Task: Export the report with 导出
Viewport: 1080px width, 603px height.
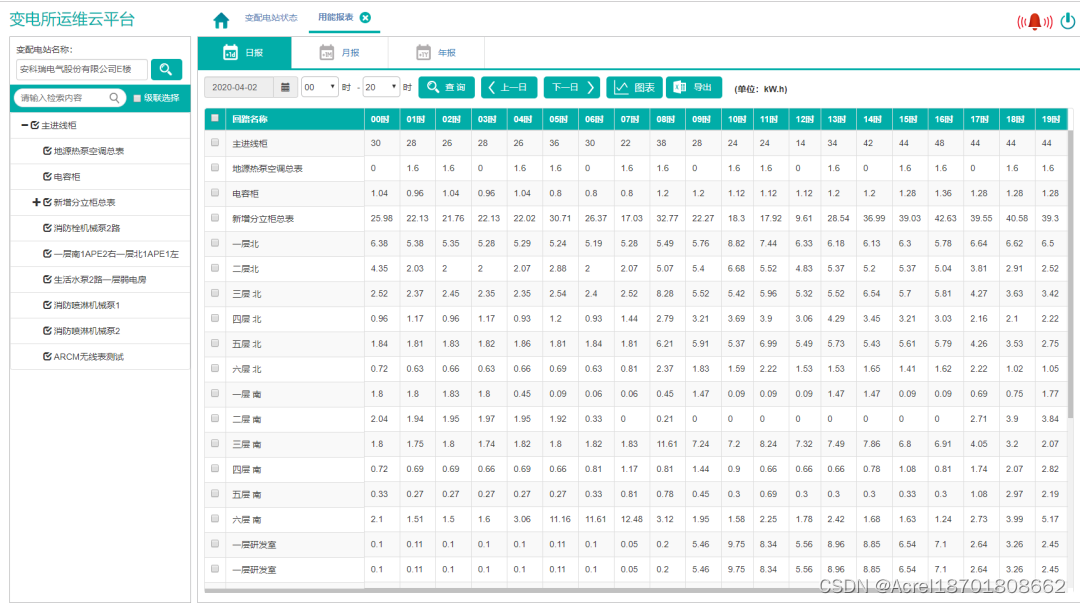Action: click(694, 88)
